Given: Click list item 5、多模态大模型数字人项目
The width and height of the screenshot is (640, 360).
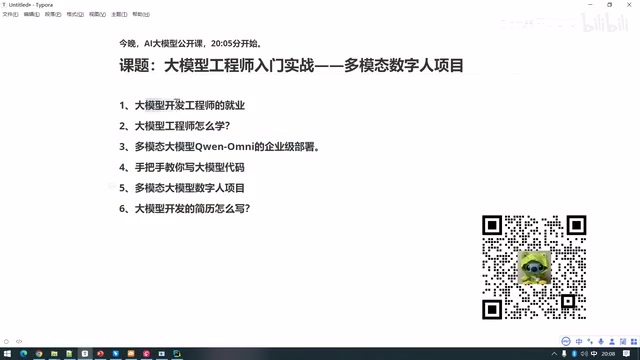Looking at the screenshot, I should [182, 188].
